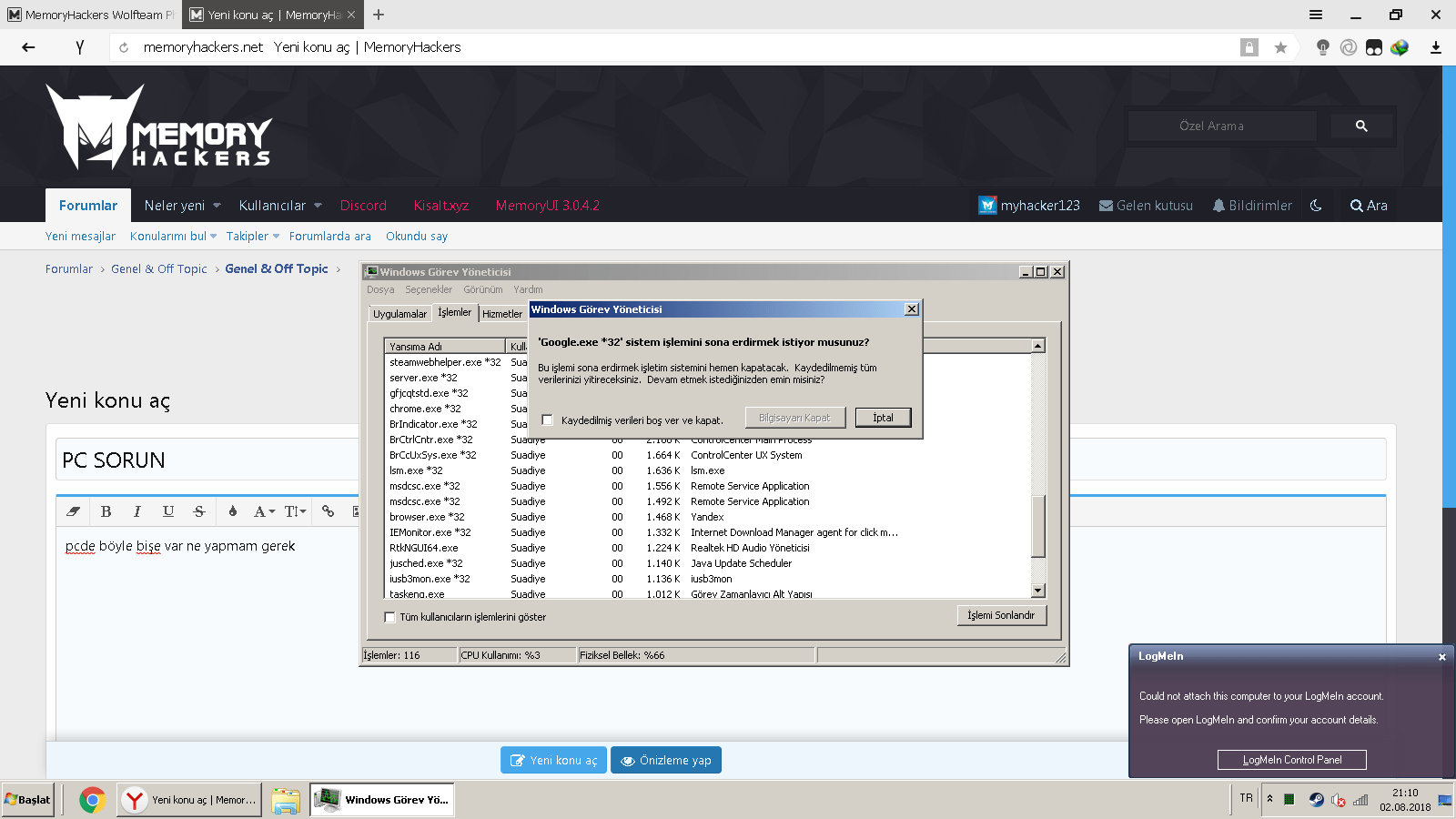Image resolution: width=1456 pixels, height=819 pixels.
Task: Click the eraser (remove formatting) icon in editor
Action: click(74, 511)
